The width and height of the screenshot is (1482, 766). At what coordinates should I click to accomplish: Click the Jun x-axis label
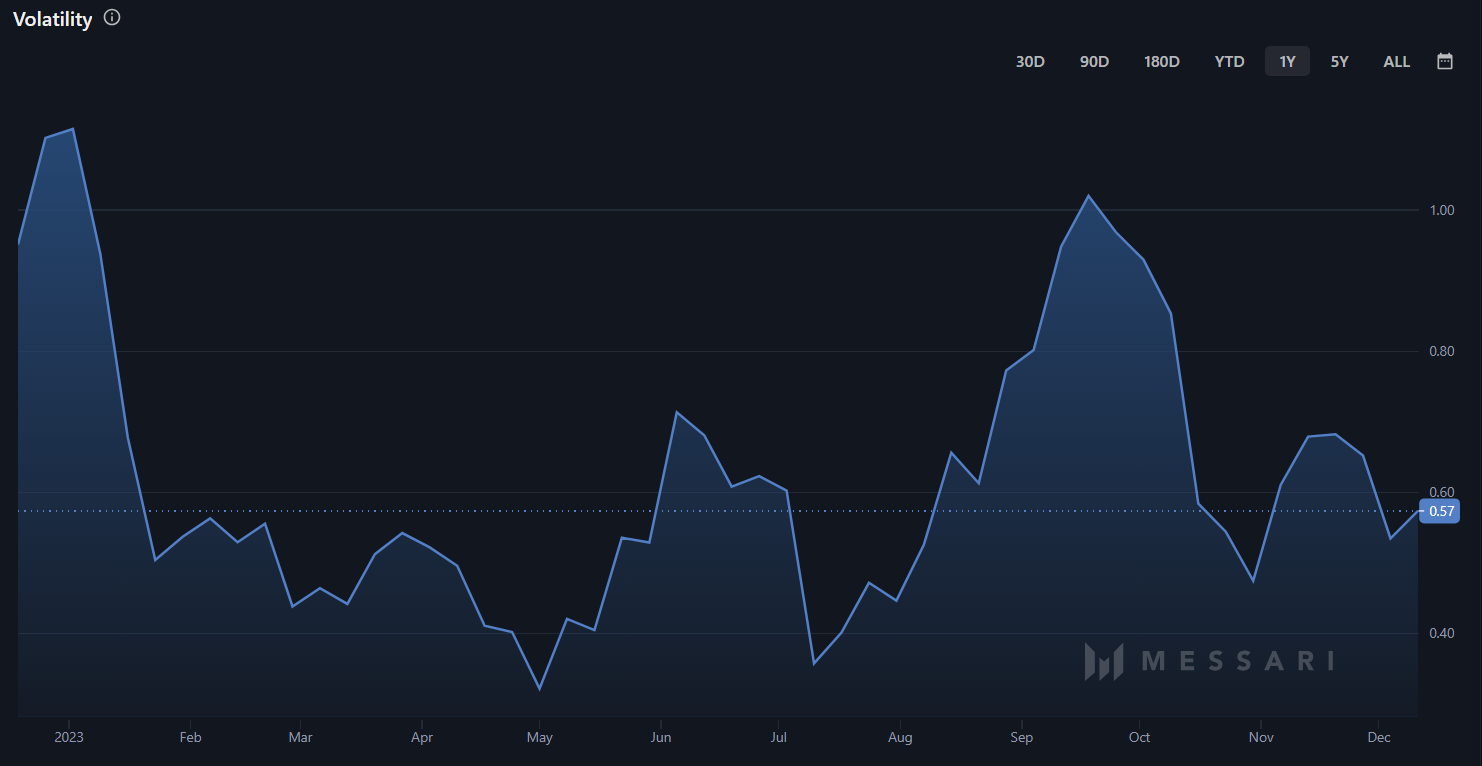click(x=660, y=737)
